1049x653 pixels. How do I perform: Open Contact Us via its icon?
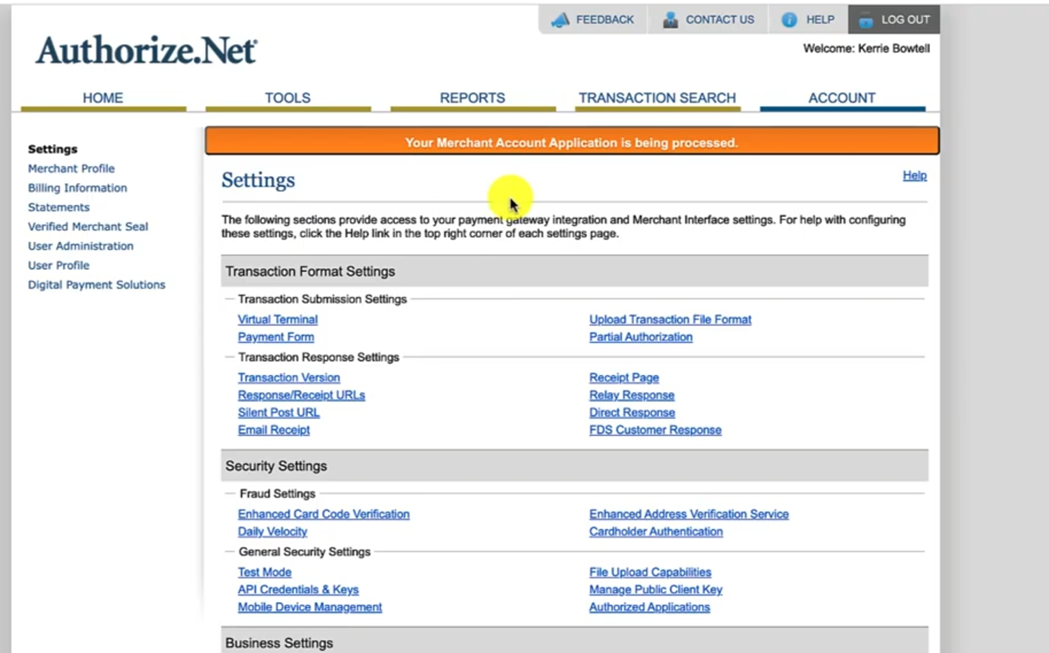point(669,19)
